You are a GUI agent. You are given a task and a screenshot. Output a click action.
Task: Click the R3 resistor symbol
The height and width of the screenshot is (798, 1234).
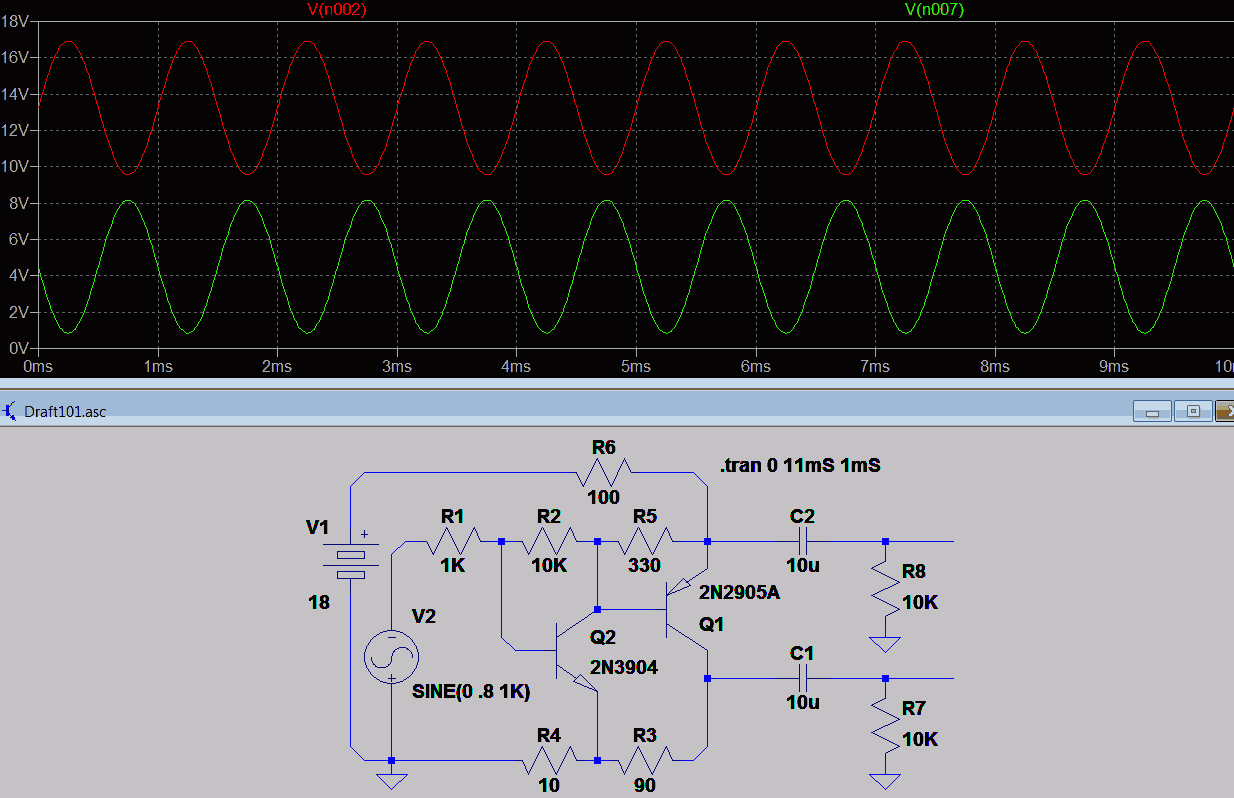pos(645,761)
